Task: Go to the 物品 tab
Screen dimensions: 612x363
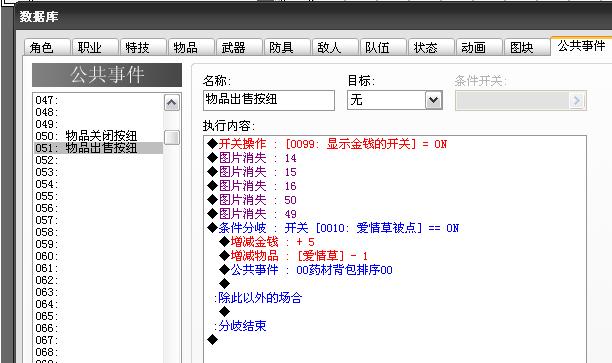Action: click(x=191, y=48)
